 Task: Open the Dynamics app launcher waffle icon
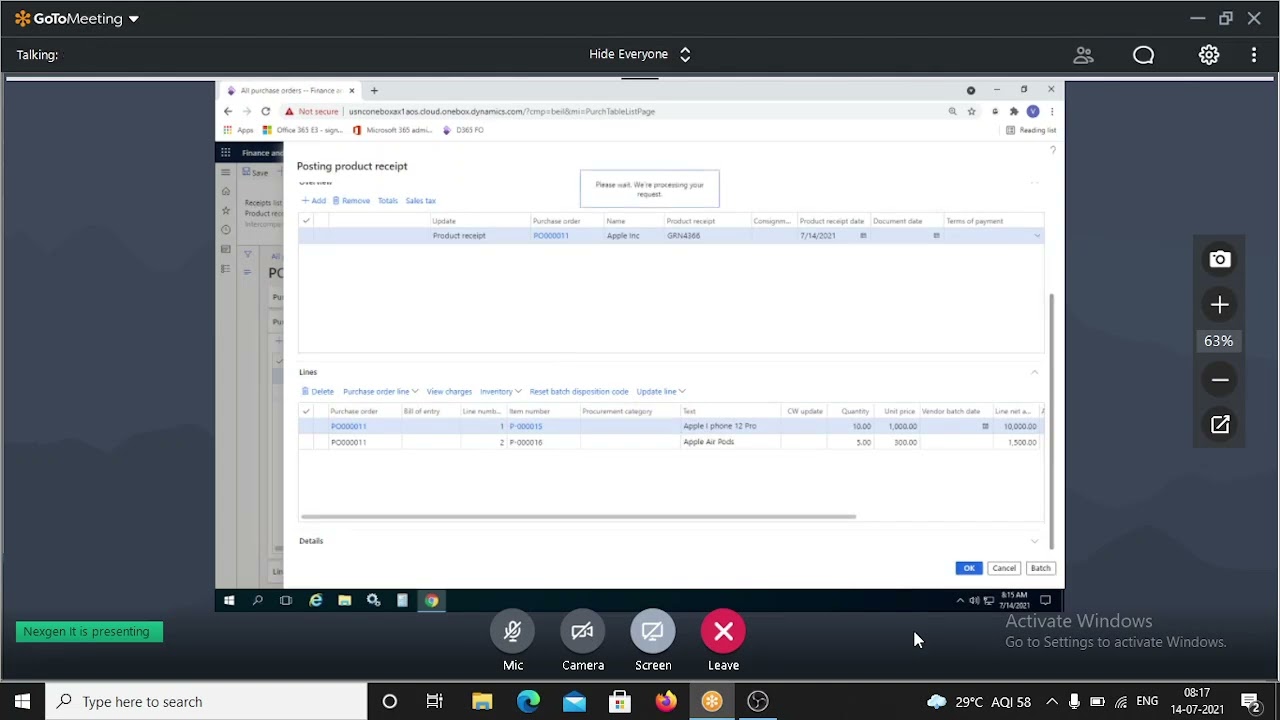226,152
